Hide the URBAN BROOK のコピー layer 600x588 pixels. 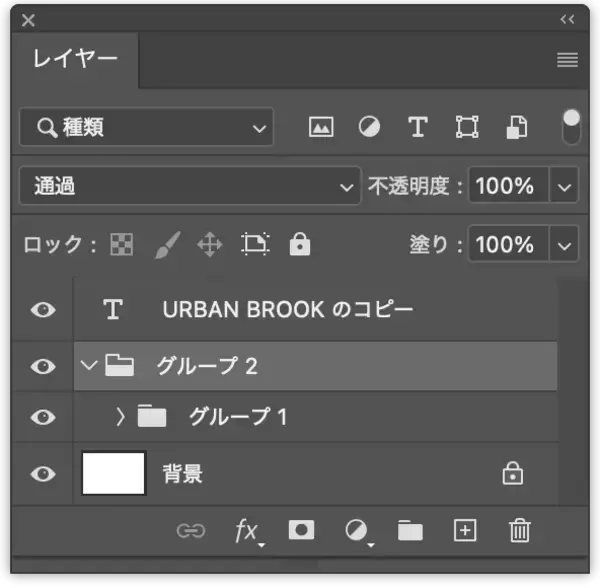pyautogui.click(x=43, y=309)
